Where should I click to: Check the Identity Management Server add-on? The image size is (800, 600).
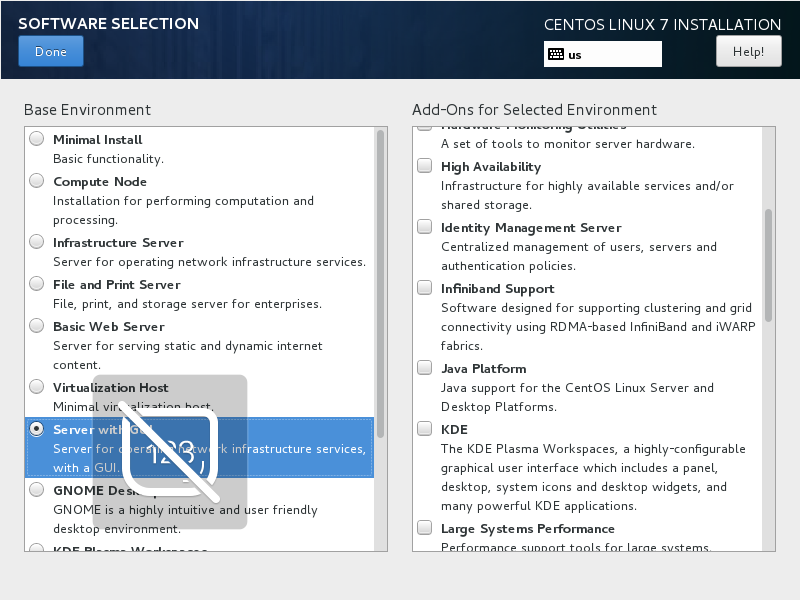point(425,228)
